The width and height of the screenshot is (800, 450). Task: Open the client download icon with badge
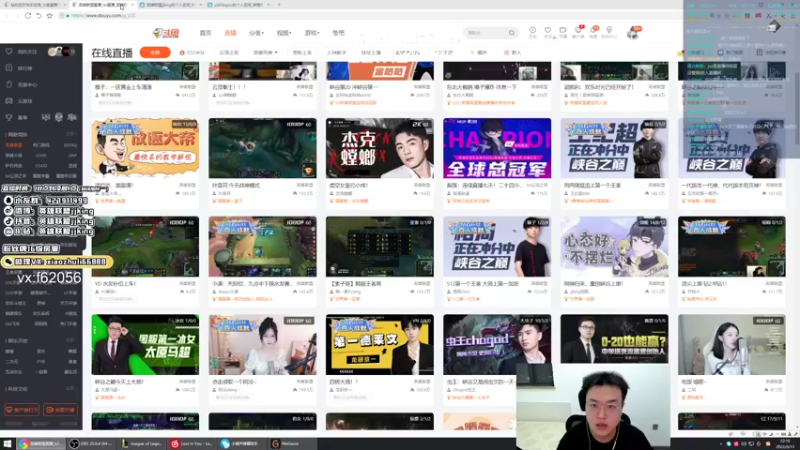pos(578,32)
